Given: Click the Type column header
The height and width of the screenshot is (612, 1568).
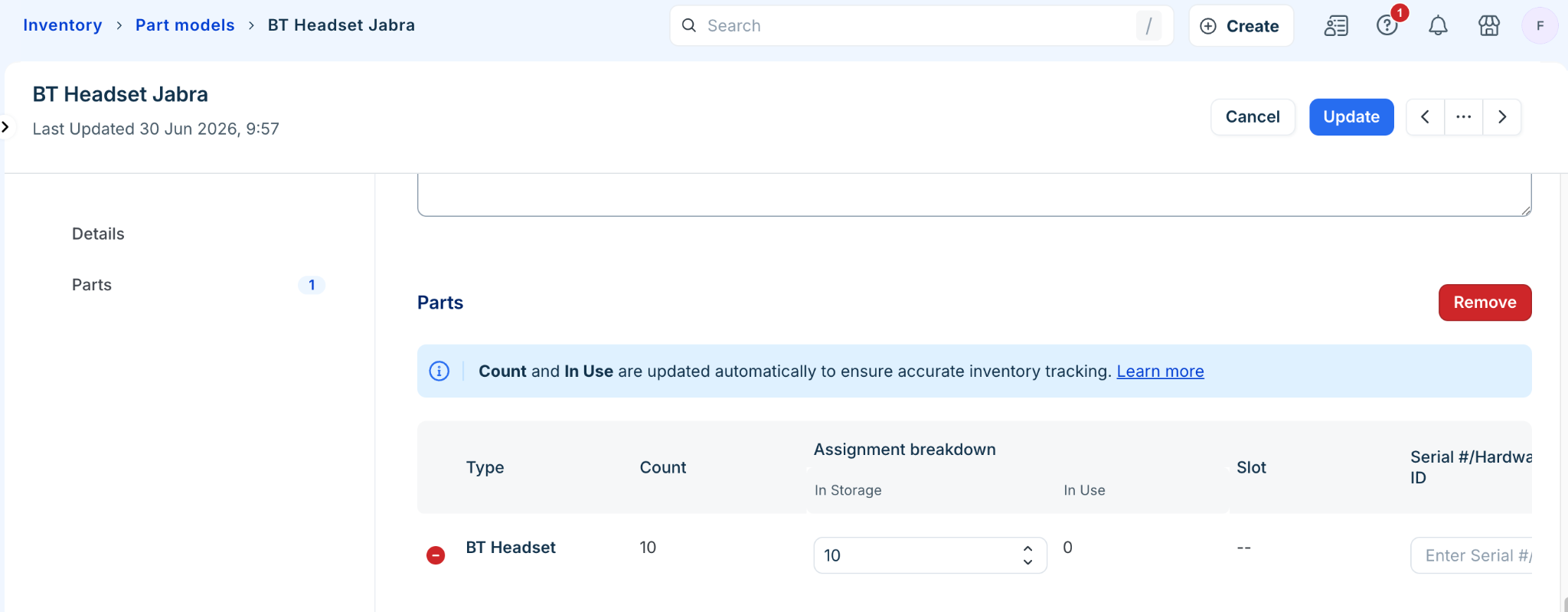Looking at the screenshot, I should 485,467.
